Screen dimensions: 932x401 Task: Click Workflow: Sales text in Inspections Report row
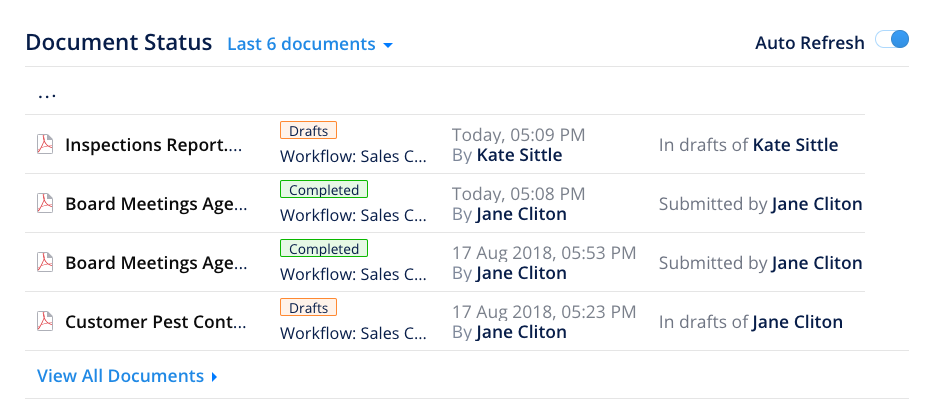353,156
